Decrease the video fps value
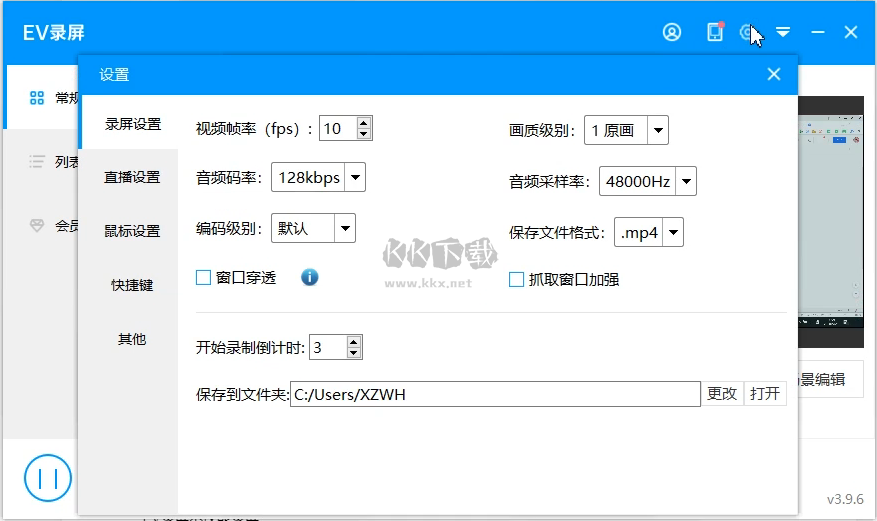The image size is (877, 521). (364, 134)
